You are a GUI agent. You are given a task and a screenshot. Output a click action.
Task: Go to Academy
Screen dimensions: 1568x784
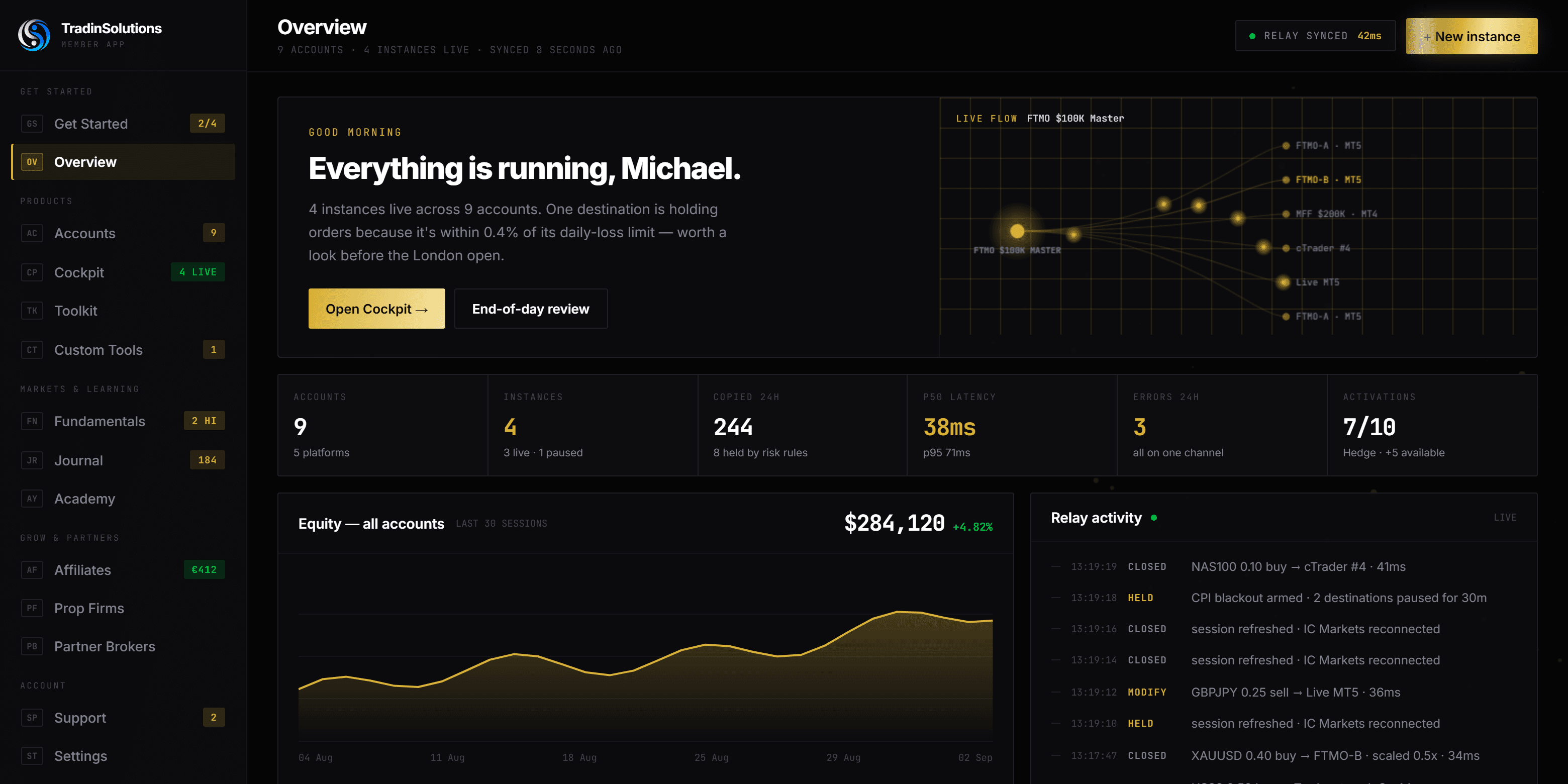click(x=123, y=499)
